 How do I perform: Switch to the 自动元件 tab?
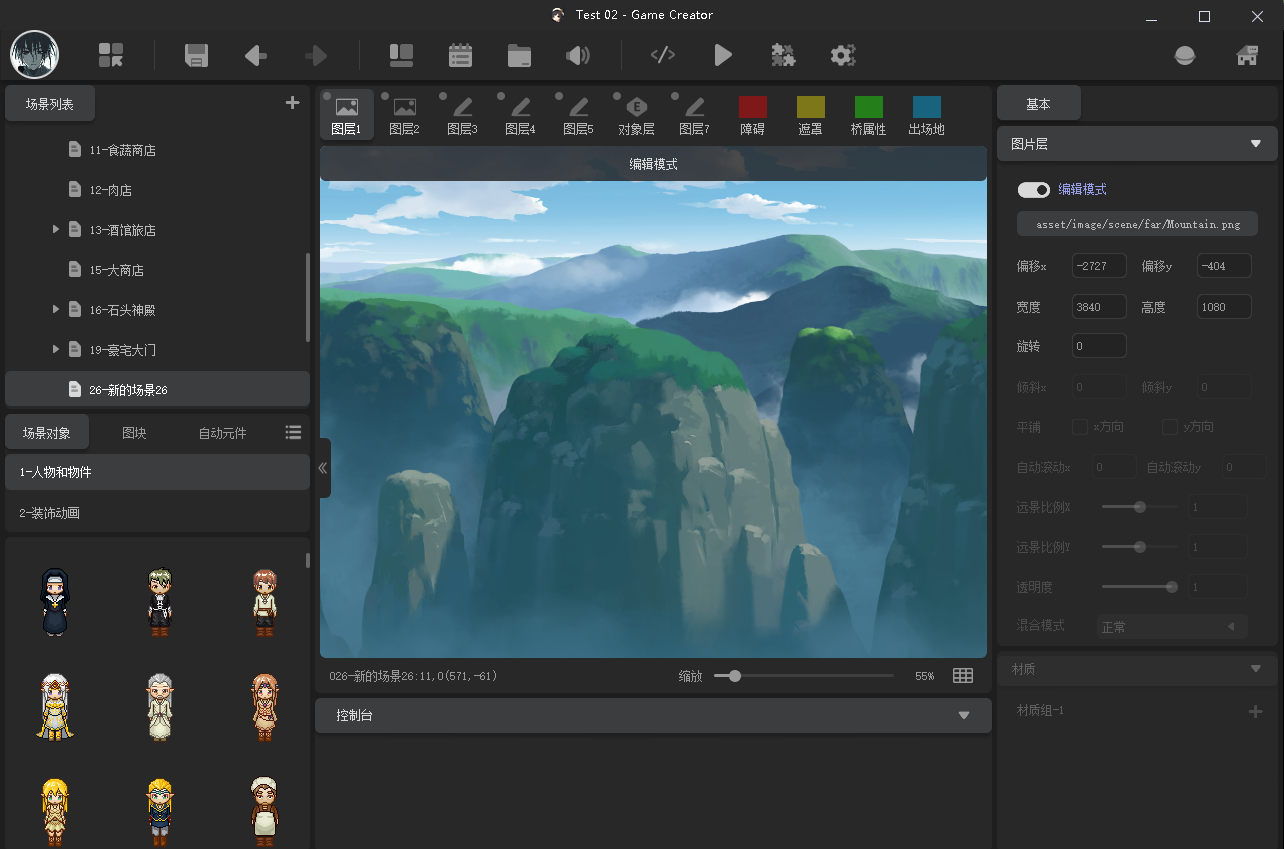(x=222, y=432)
